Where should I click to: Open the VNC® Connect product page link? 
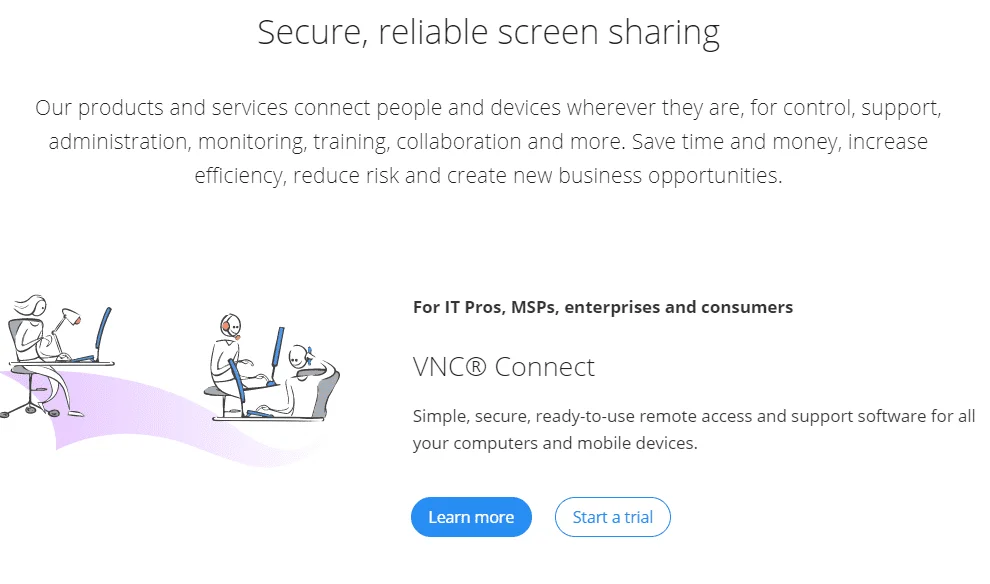(x=503, y=367)
